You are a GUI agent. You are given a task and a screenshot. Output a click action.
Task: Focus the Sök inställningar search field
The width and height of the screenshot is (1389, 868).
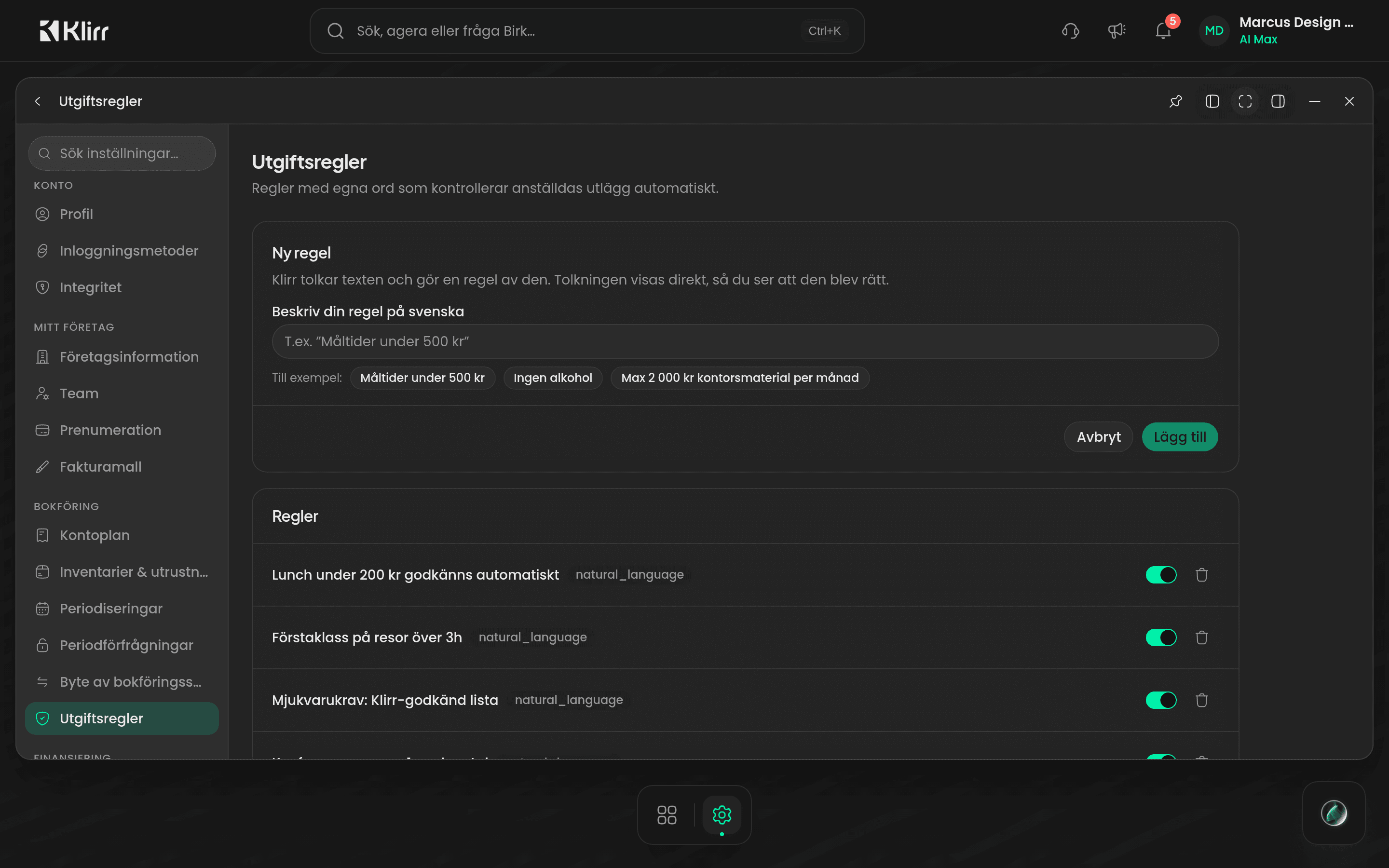click(122, 153)
